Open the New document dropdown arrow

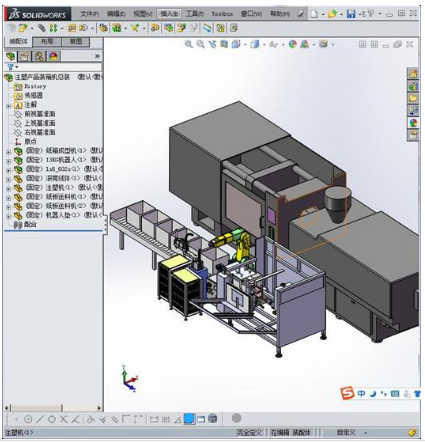click(323, 14)
